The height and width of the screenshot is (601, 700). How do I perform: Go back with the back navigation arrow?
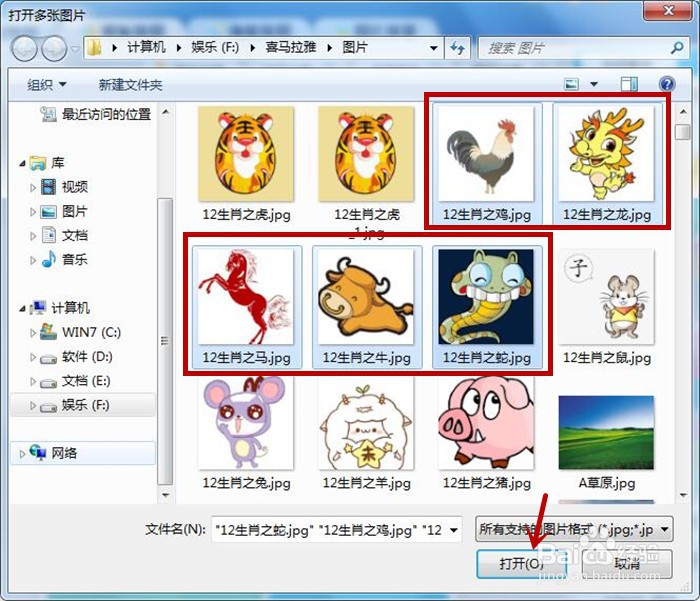[25, 48]
